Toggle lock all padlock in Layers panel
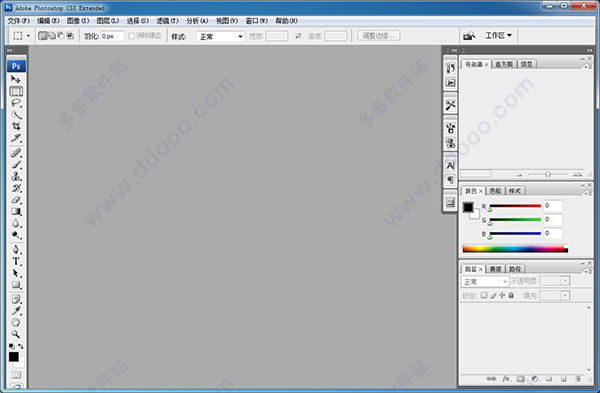 click(511, 295)
